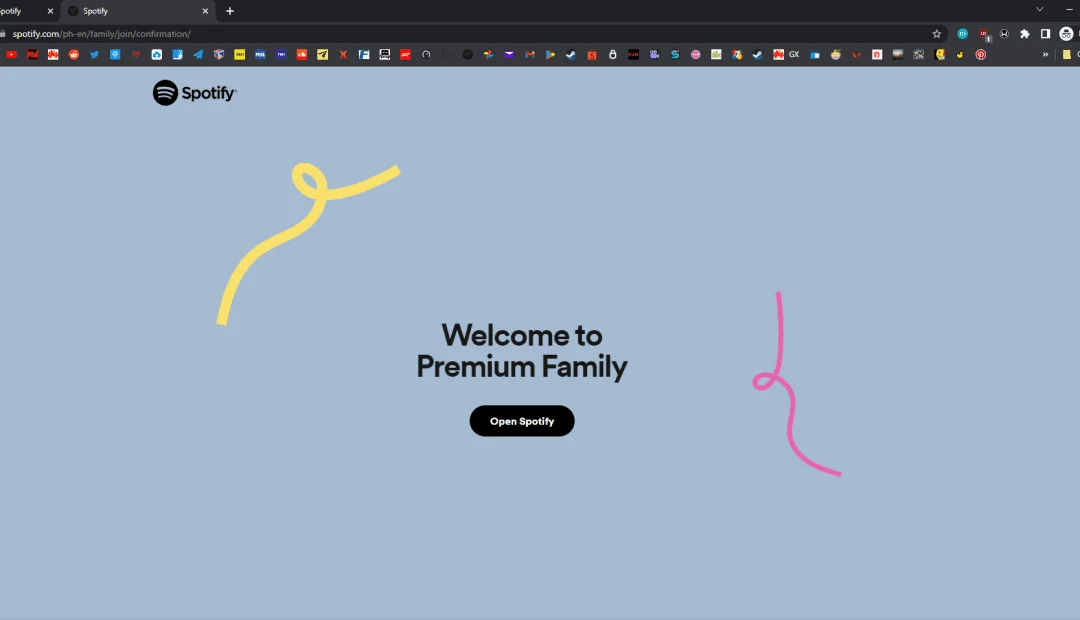Click the address bar URL
This screenshot has height=620, width=1080.
coord(102,34)
